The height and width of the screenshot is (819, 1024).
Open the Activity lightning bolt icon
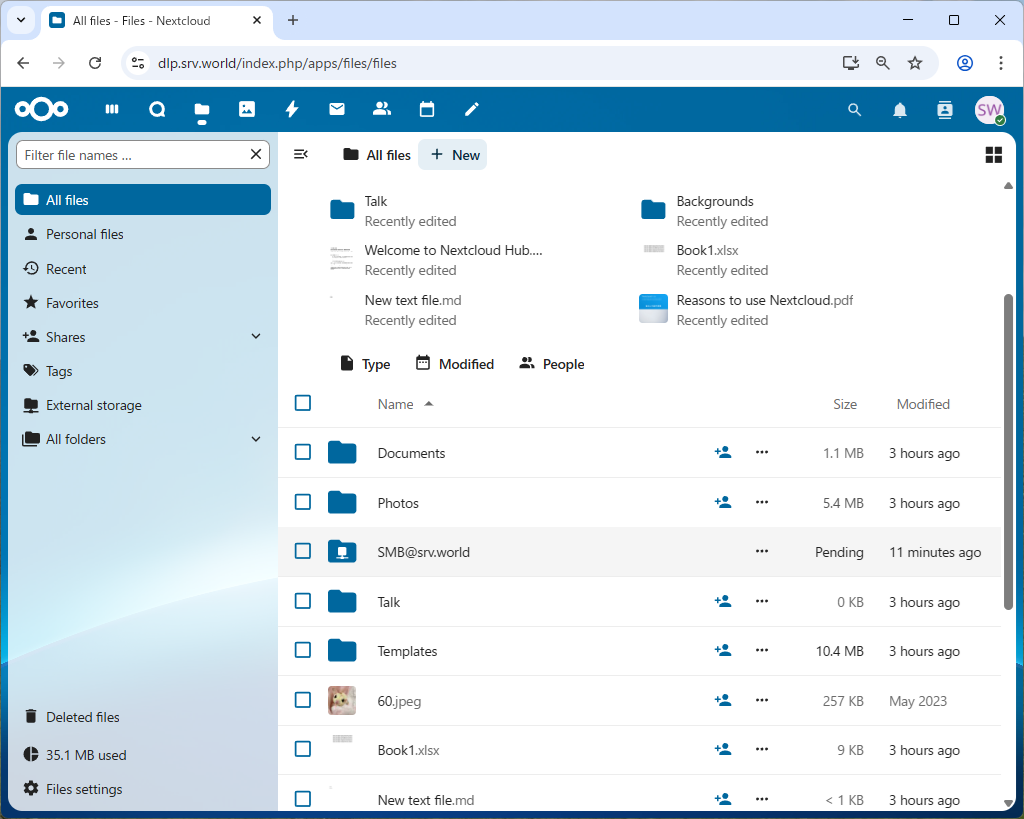pyautogui.click(x=292, y=110)
